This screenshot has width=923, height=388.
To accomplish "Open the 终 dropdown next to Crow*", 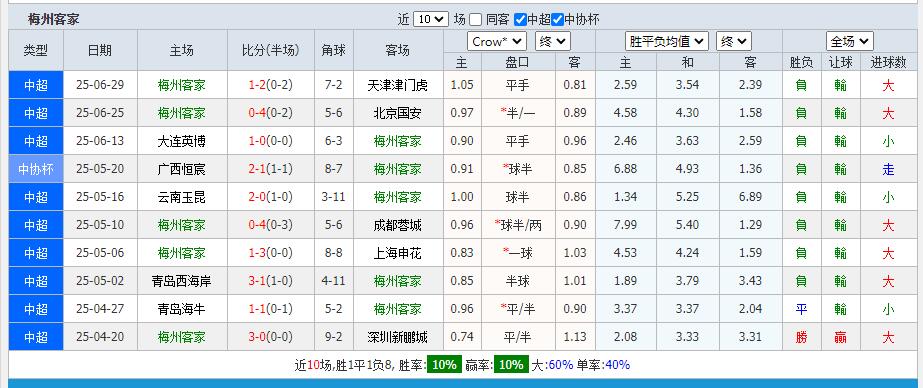I will (553, 41).
